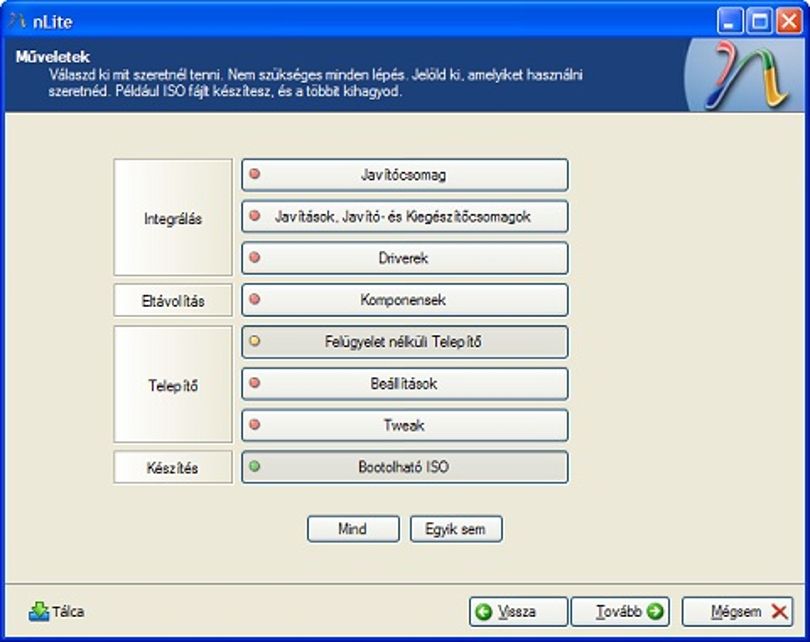Toggle the Driverek integration option
Image resolution: width=810 pixels, height=642 pixels.
tap(405, 258)
